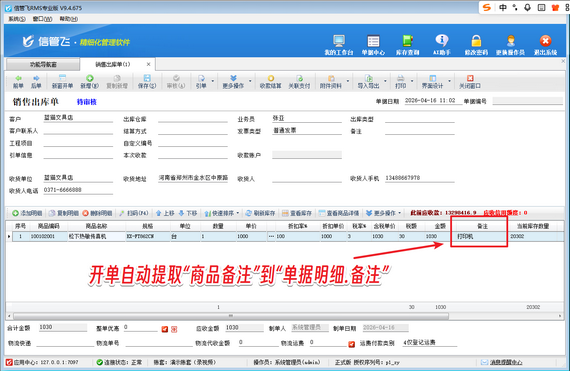Screen dimensions: 570x371
Task: Click 上移 move row up
Action: click(x=165, y=213)
